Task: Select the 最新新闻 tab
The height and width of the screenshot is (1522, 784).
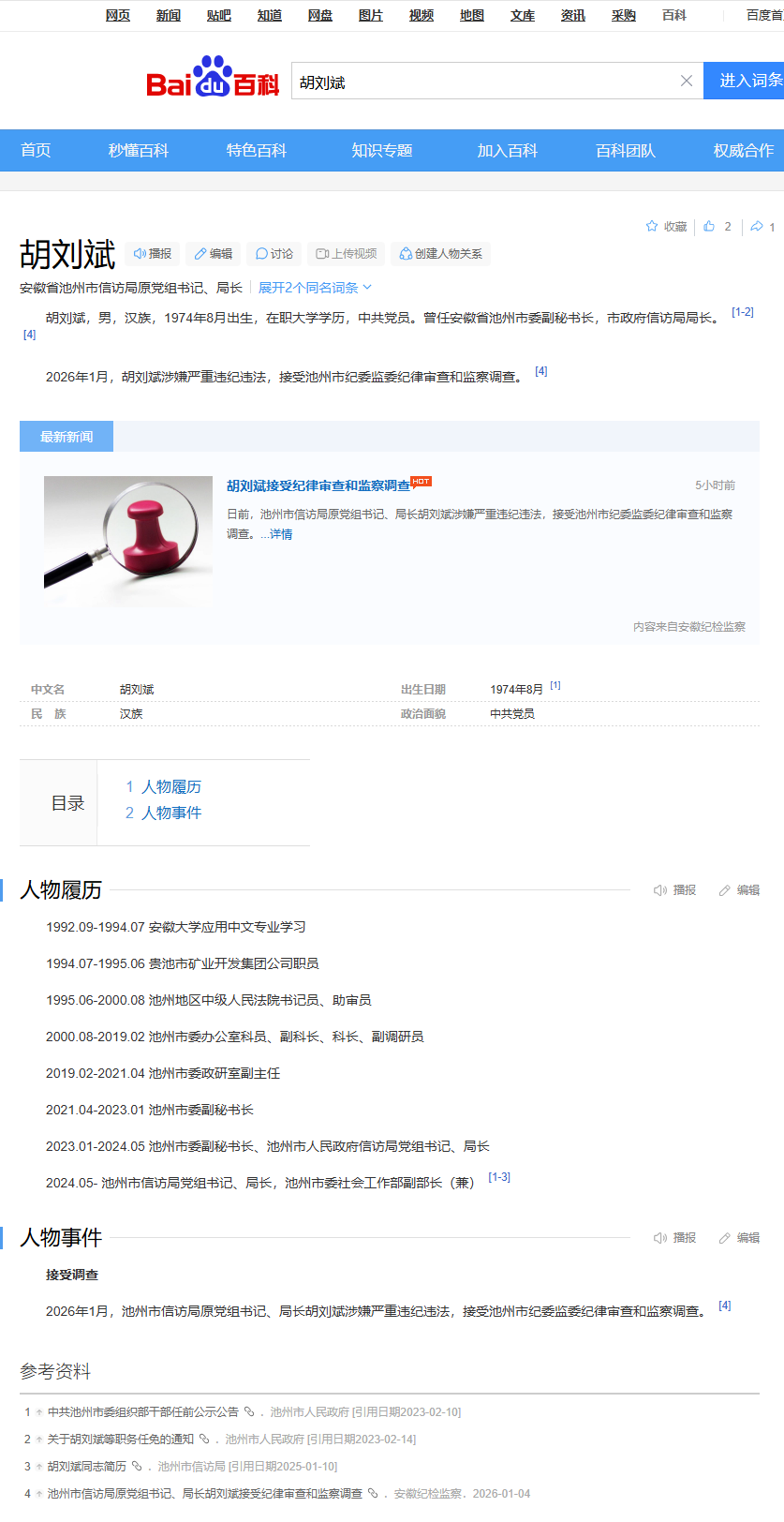Action: pos(67,437)
